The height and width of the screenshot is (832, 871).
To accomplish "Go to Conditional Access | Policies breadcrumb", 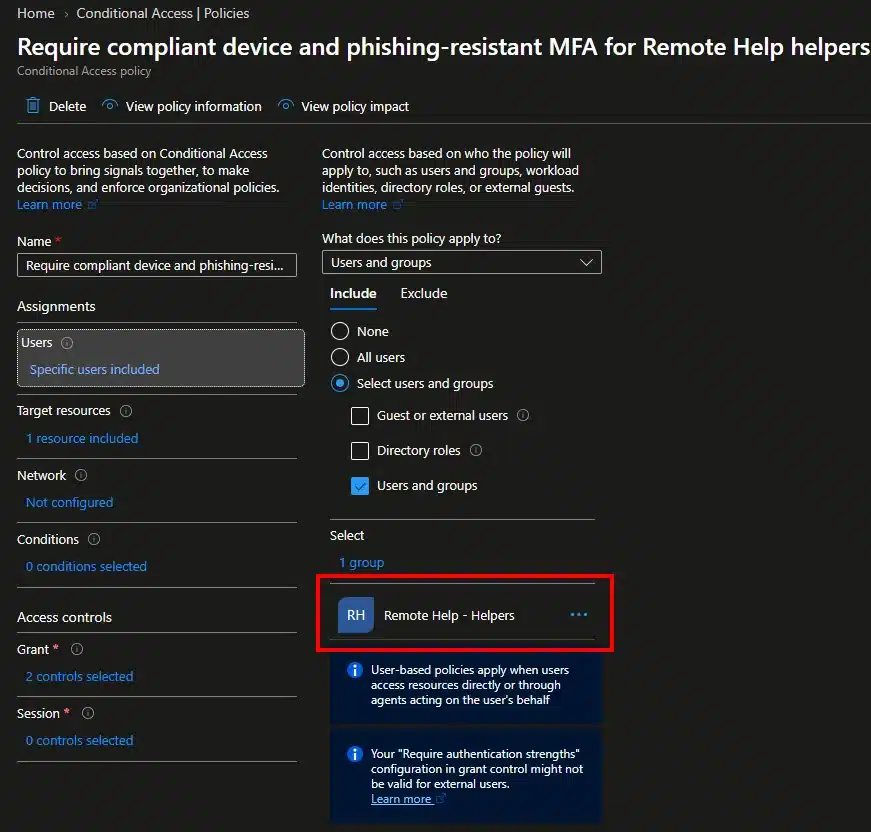I will (163, 13).
